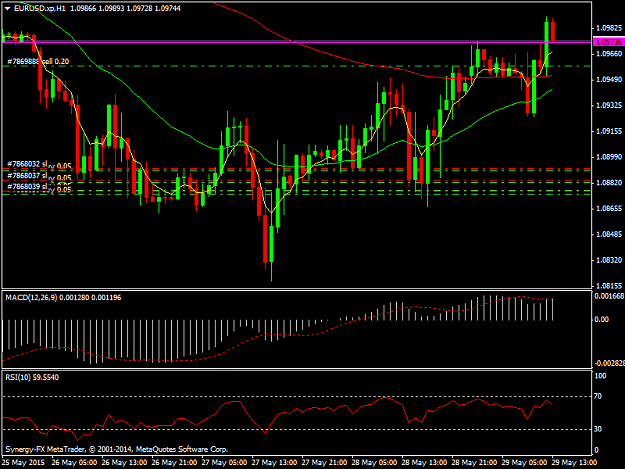625x469 pixels.
Task: Open the chart menu triangle beside EURUSD.xp,H1
Action: pyautogui.click(x=7, y=8)
